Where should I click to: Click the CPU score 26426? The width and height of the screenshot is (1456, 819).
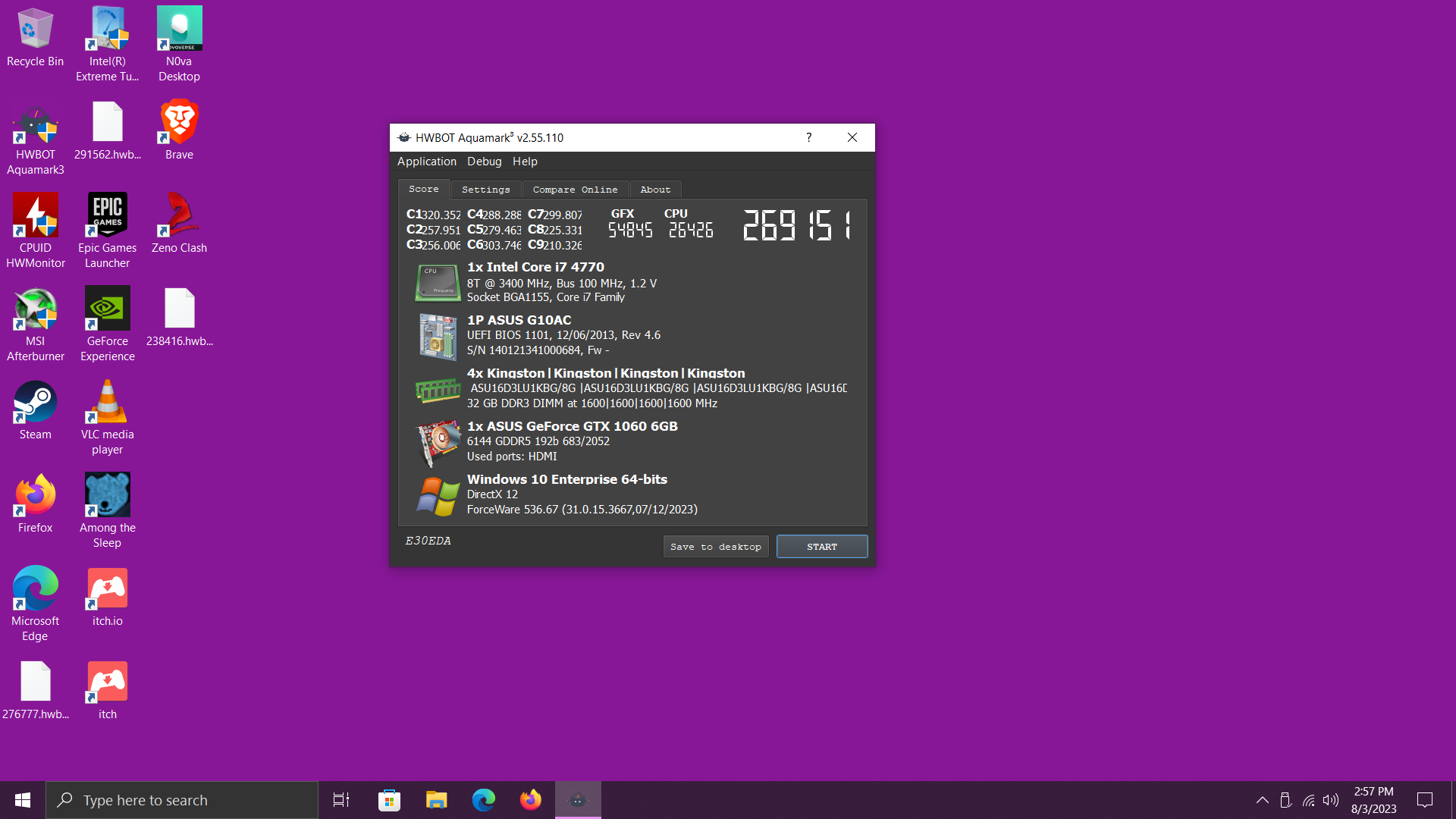[x=691, y=230]
